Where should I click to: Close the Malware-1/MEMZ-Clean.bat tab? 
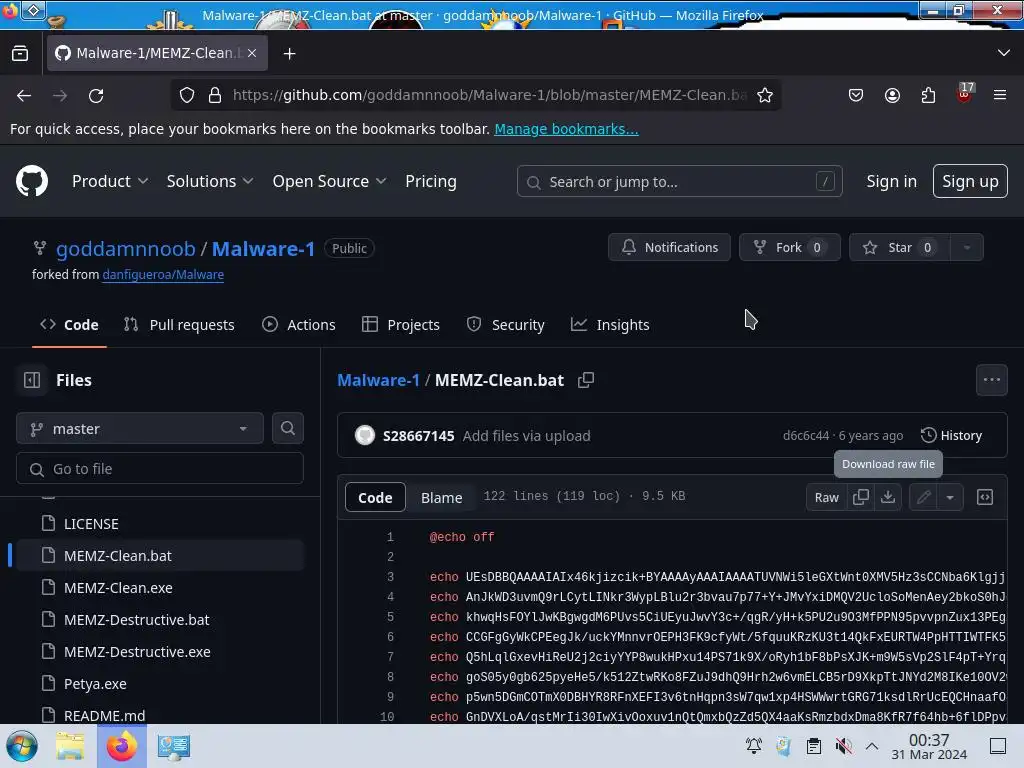point(252,53)
